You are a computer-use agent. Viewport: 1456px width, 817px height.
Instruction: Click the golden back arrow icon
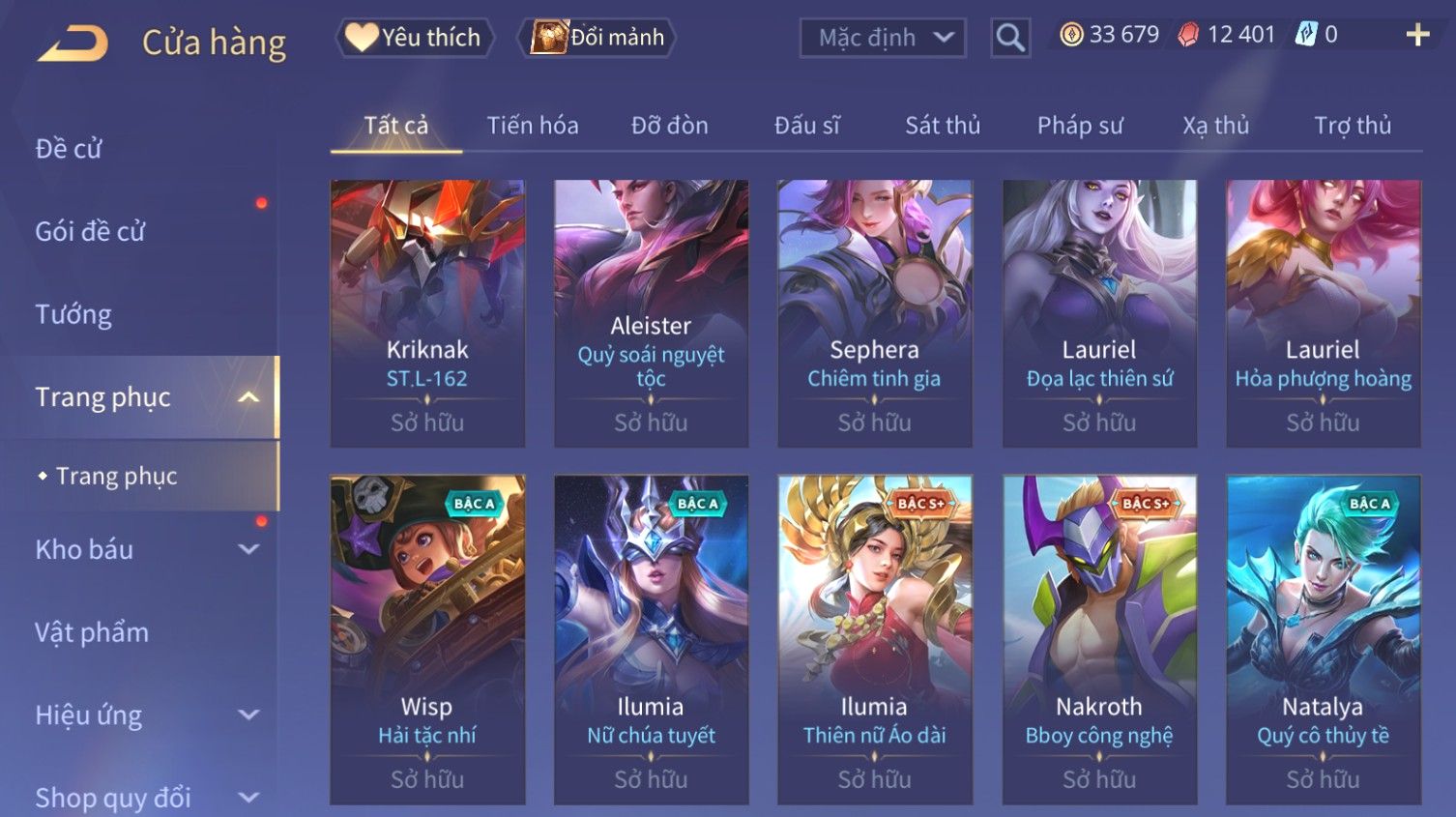[x=73, y=44]
